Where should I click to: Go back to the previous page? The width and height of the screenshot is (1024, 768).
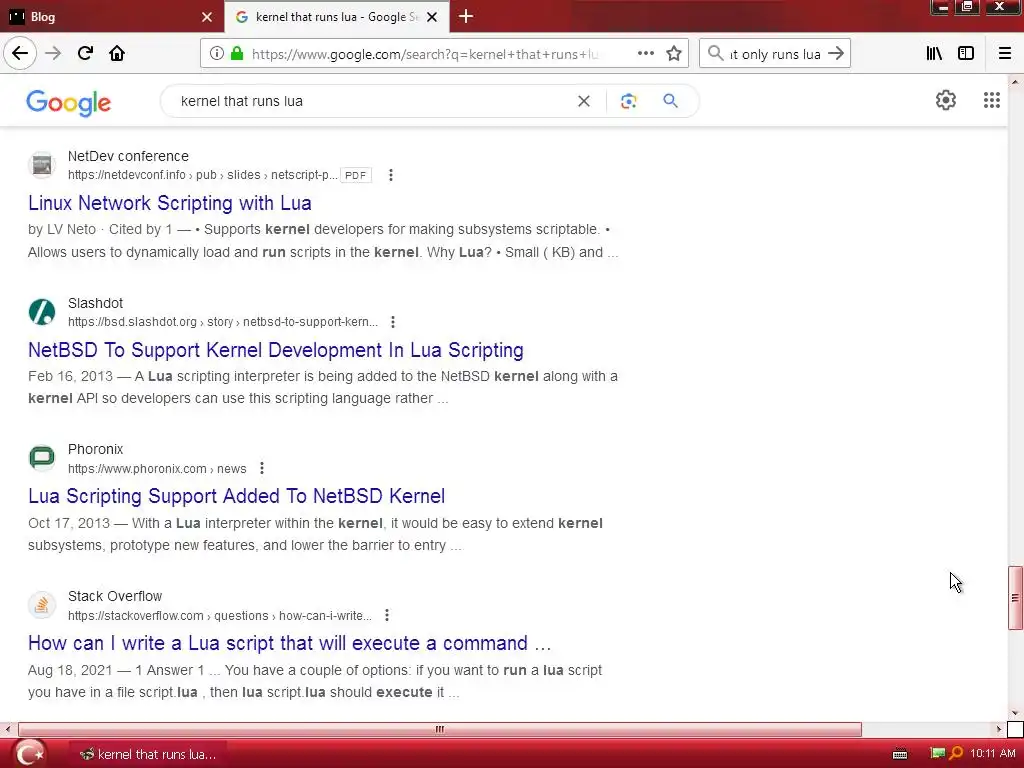20,53
